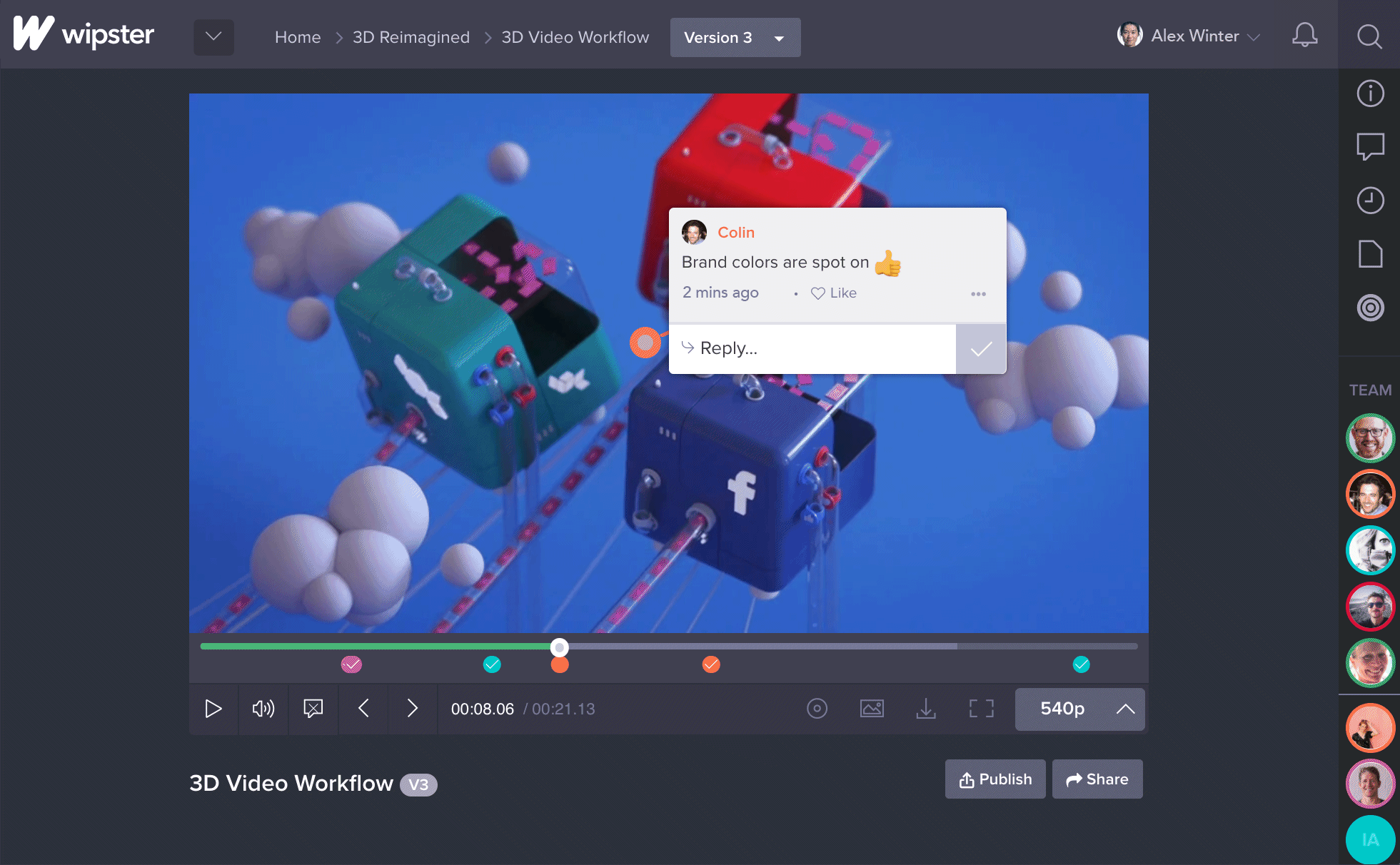
Task: Play the video
Action: tap(213, 709)
